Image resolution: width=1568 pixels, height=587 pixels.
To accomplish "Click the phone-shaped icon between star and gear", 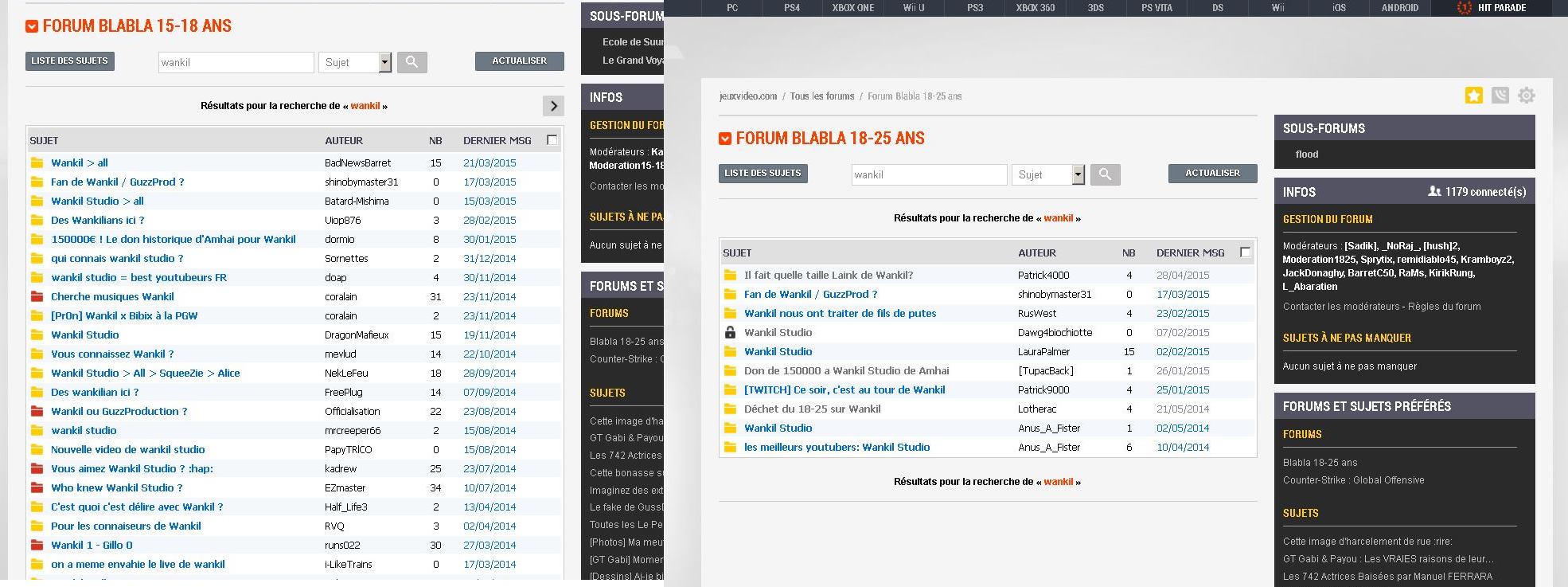I will coord(1500,96).
